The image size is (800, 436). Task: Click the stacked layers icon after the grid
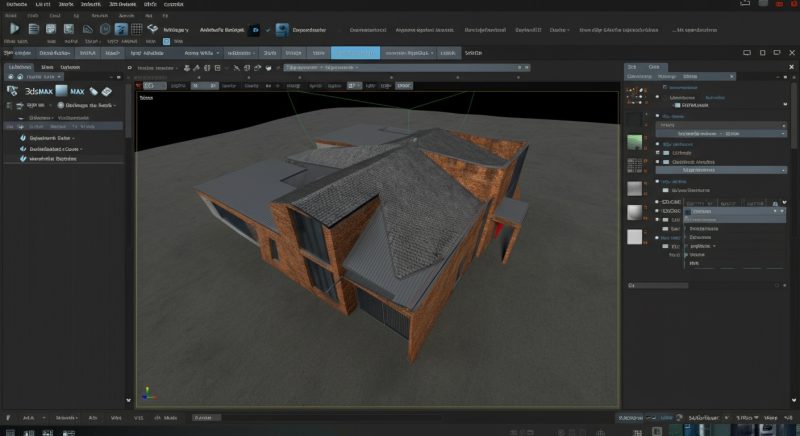153,29
